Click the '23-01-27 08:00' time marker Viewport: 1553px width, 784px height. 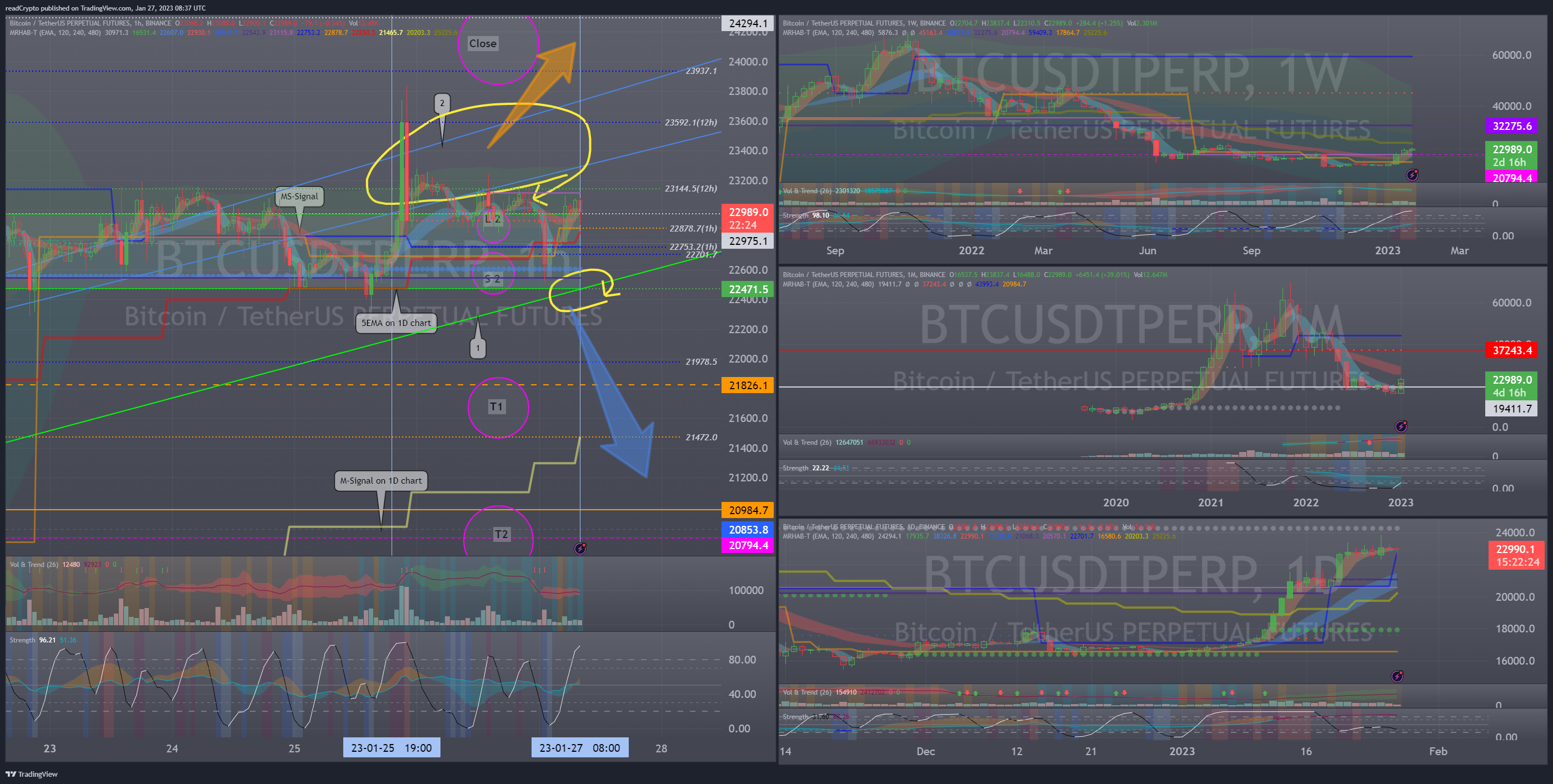click(579, 748)
